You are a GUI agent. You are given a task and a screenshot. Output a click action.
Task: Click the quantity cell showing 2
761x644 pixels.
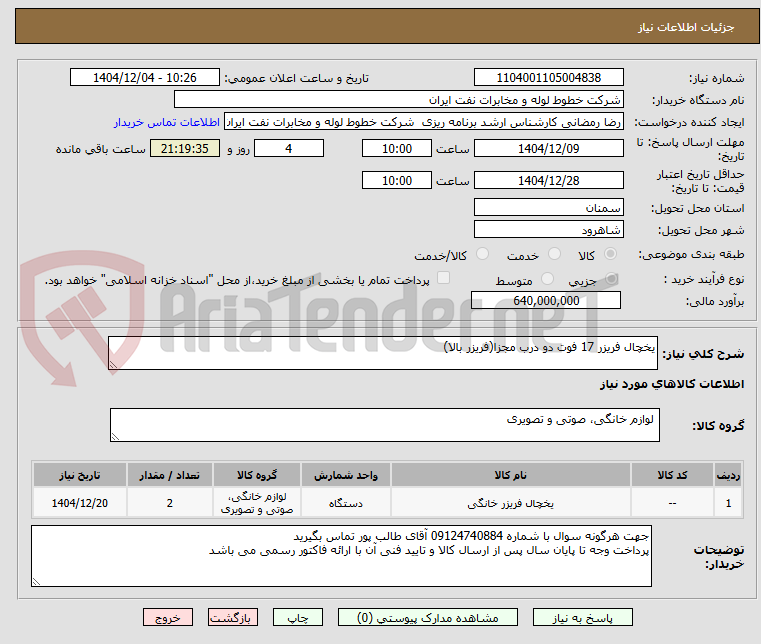pos(170,503)
